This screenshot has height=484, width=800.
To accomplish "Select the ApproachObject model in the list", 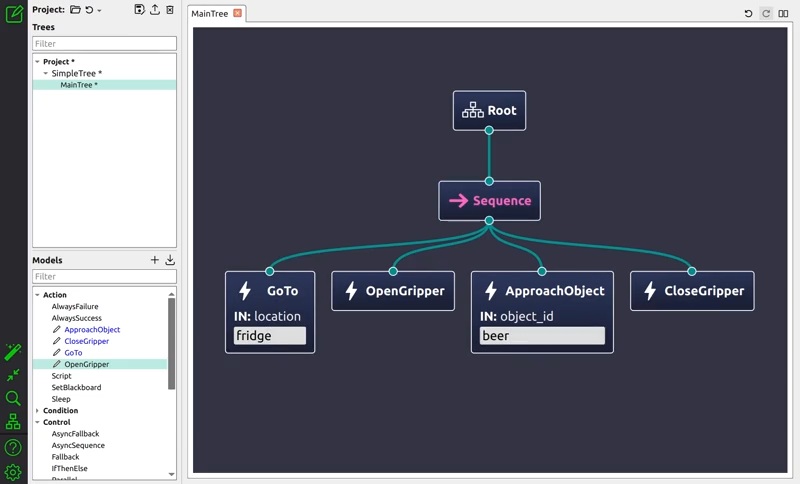I will coord(92,330).
